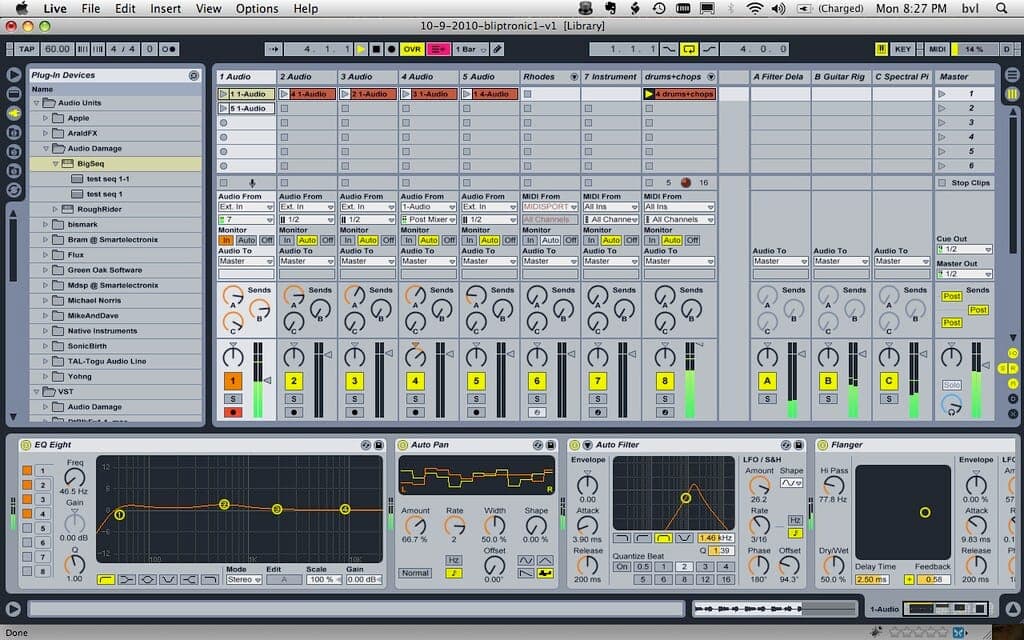The height and width of the screenshot is (640, 1024).
Task: Click the Auto Pan Normal phase button
Action: tap(415, 573)
